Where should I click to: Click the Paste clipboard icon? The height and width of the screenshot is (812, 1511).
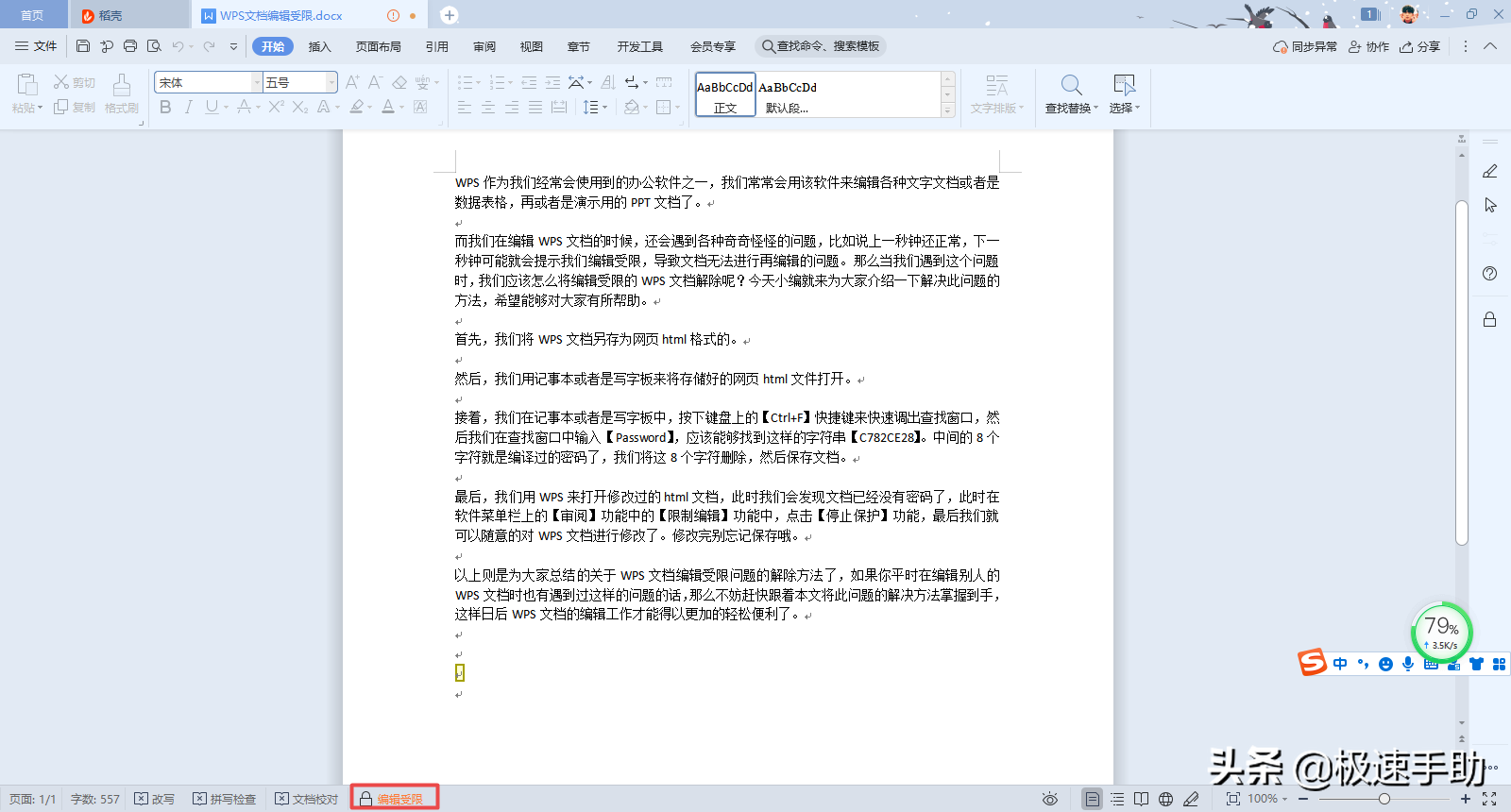coord(27,85)
